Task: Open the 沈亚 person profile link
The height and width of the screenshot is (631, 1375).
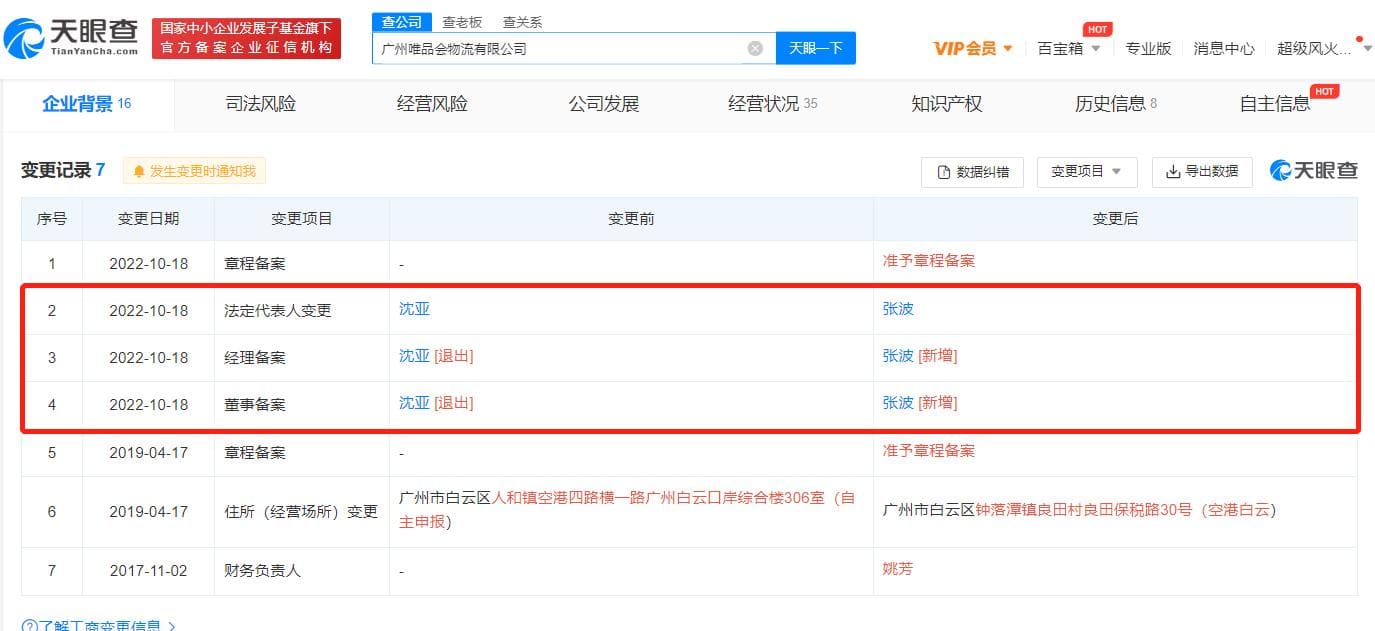Action: point(413,310)
